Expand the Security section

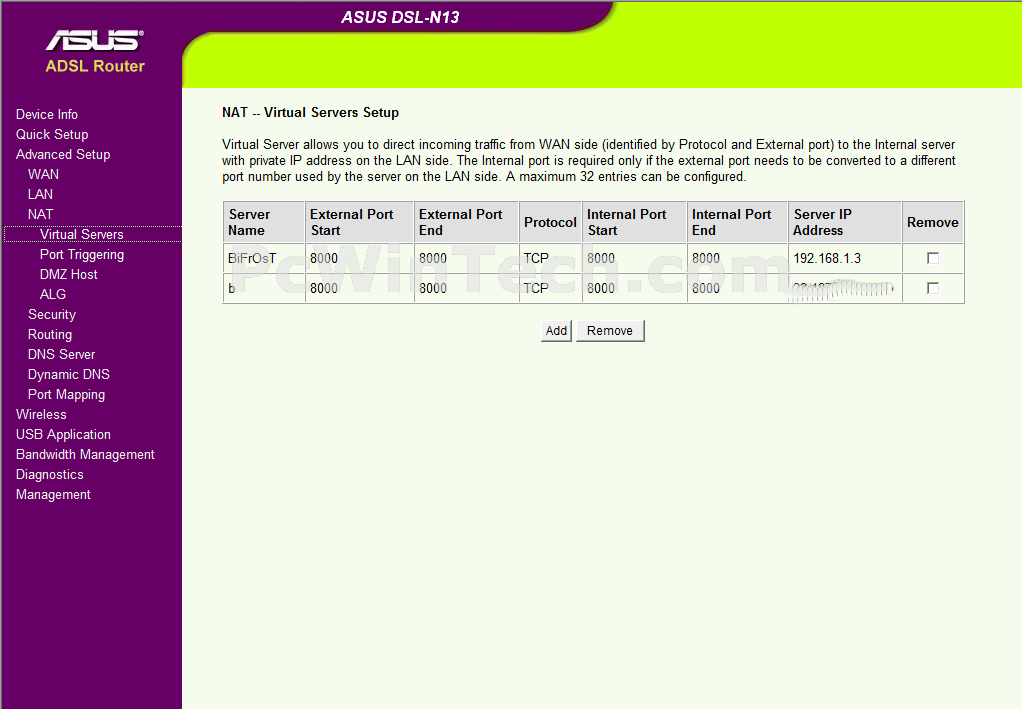[52, 315]
